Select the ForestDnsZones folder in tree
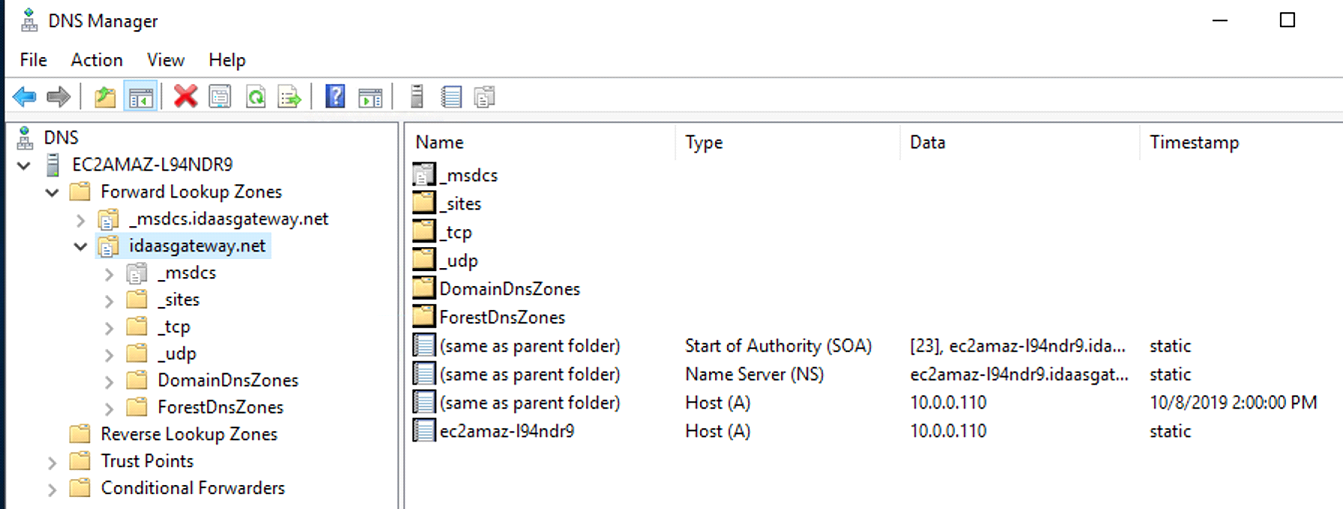 click(x=220, y=407)
